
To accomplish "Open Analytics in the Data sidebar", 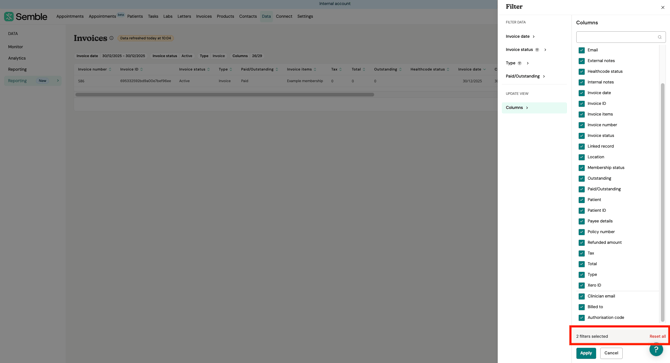I will click(x=17, y=58).
